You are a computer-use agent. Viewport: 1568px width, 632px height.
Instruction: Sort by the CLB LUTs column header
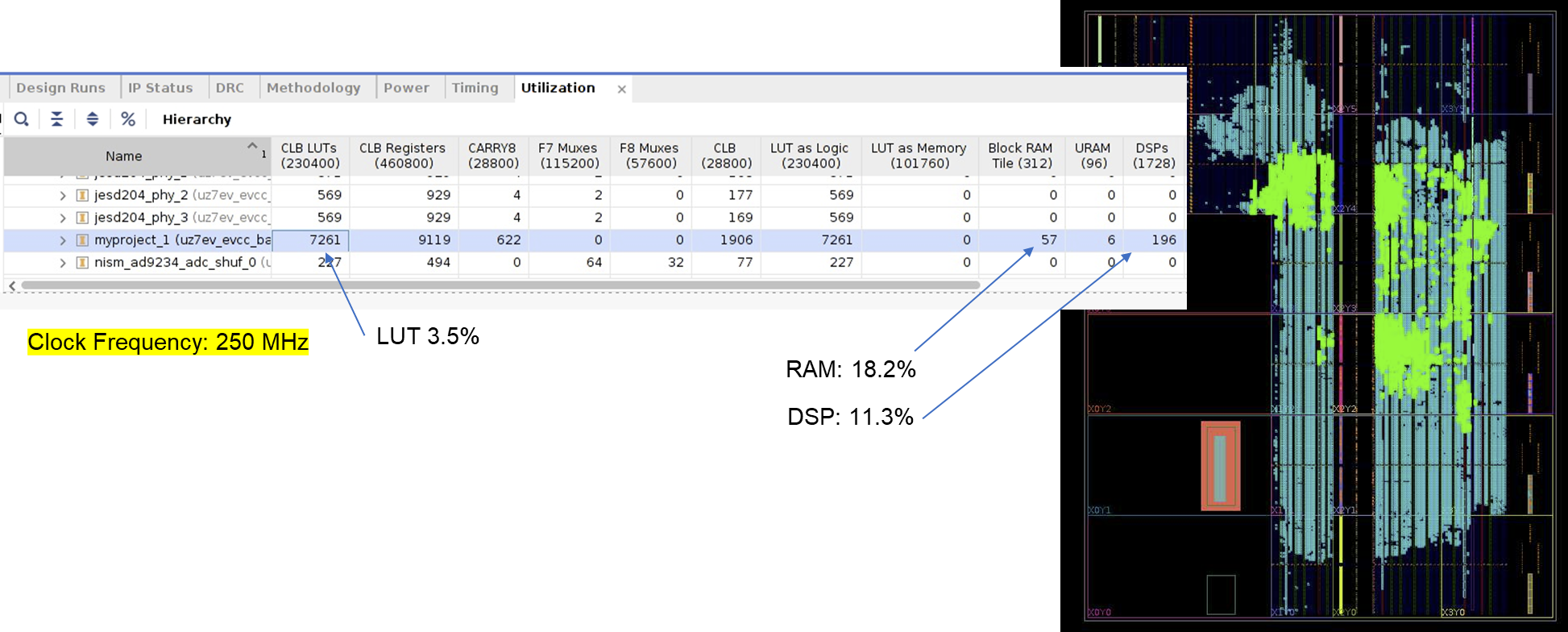pos(309,156)
